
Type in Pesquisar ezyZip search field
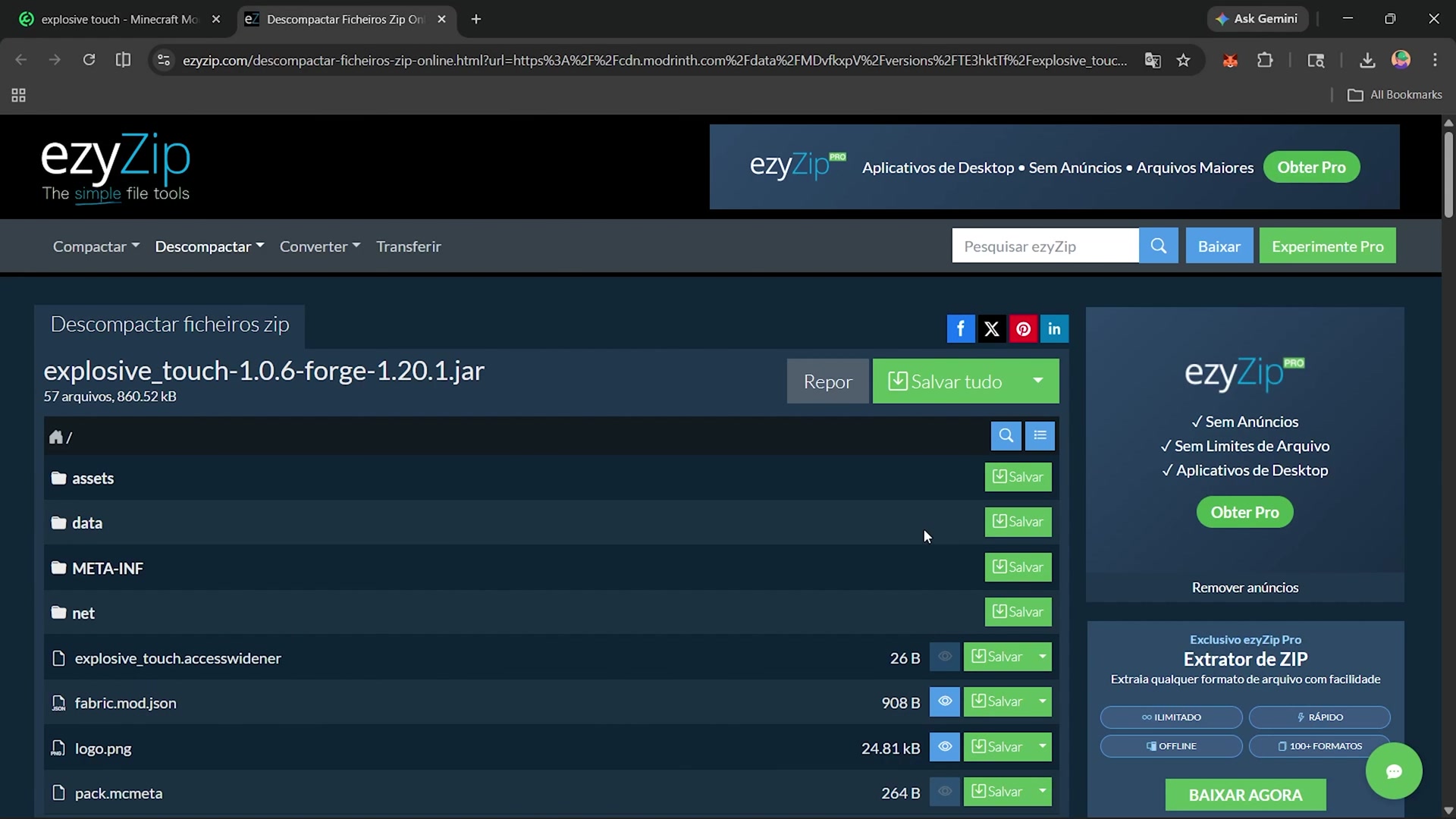(1044, 246)
